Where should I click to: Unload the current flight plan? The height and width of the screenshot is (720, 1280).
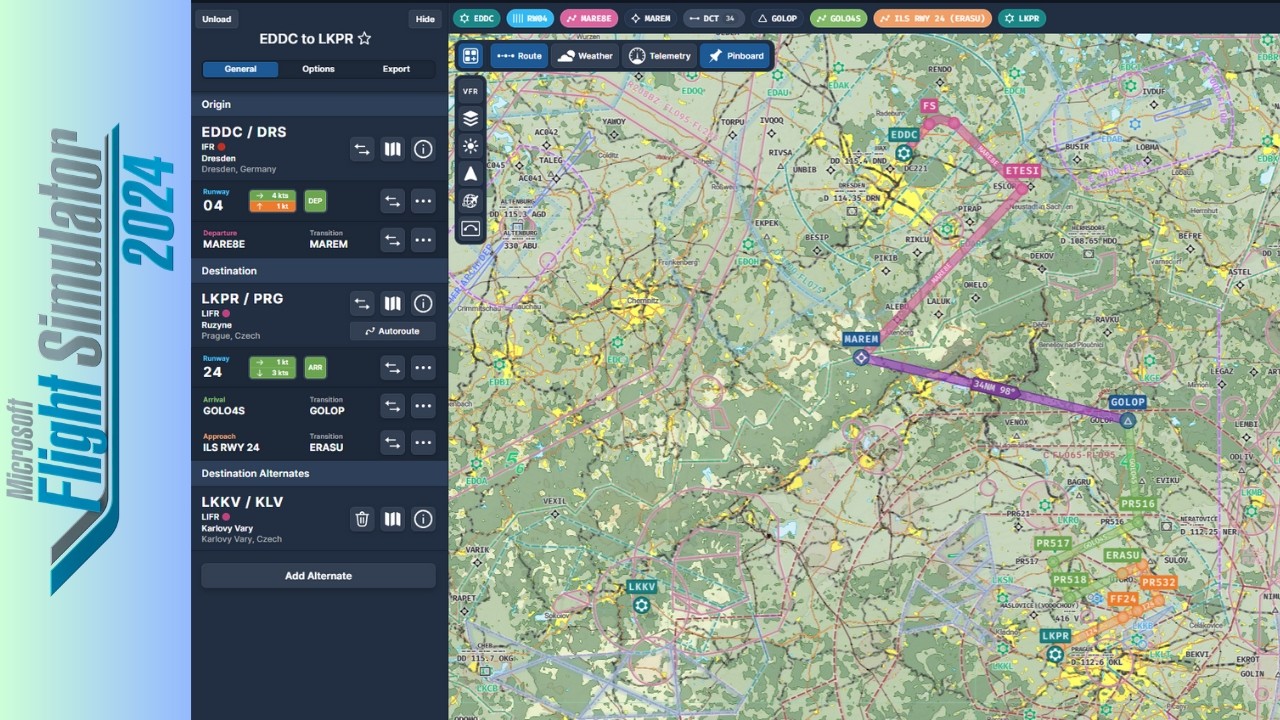click(216, 19)
